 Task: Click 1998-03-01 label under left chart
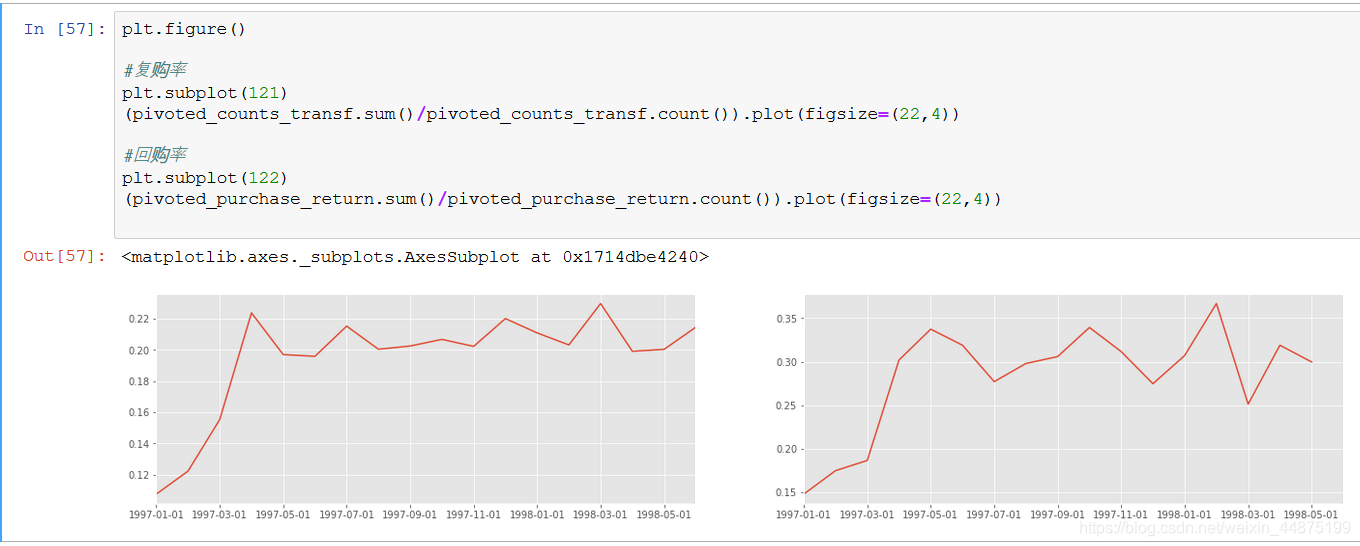coord(600,515)
